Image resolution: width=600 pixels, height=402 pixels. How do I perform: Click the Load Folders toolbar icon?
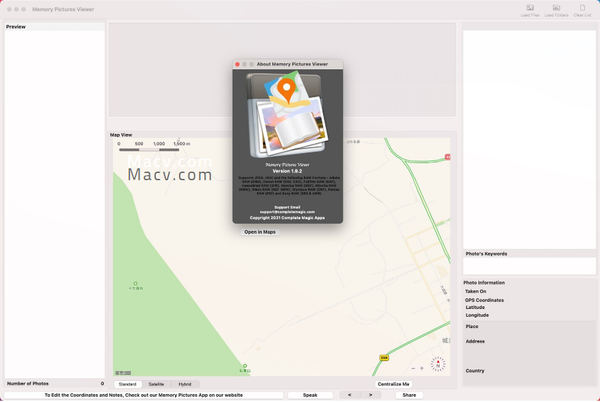tap(556, 8)
